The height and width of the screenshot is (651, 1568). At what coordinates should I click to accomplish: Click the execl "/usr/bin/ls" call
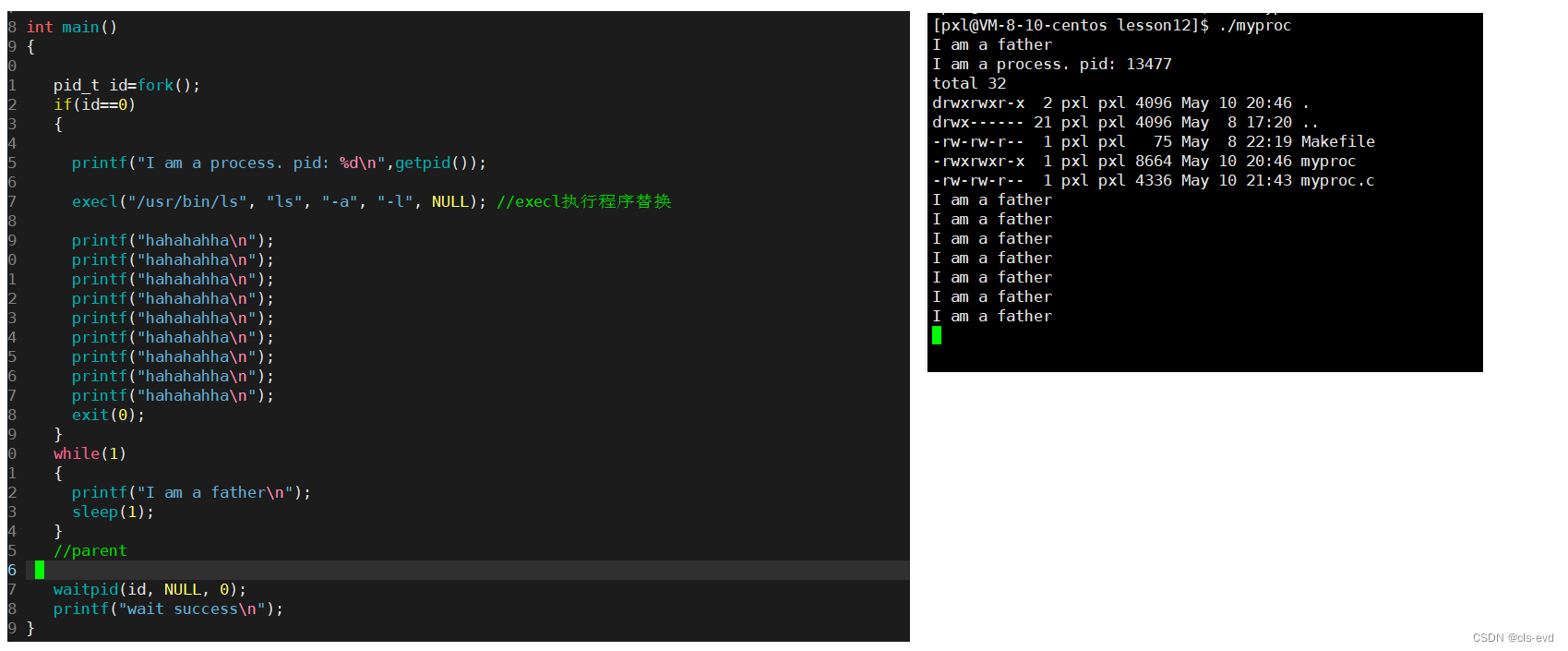pos(279,202)
